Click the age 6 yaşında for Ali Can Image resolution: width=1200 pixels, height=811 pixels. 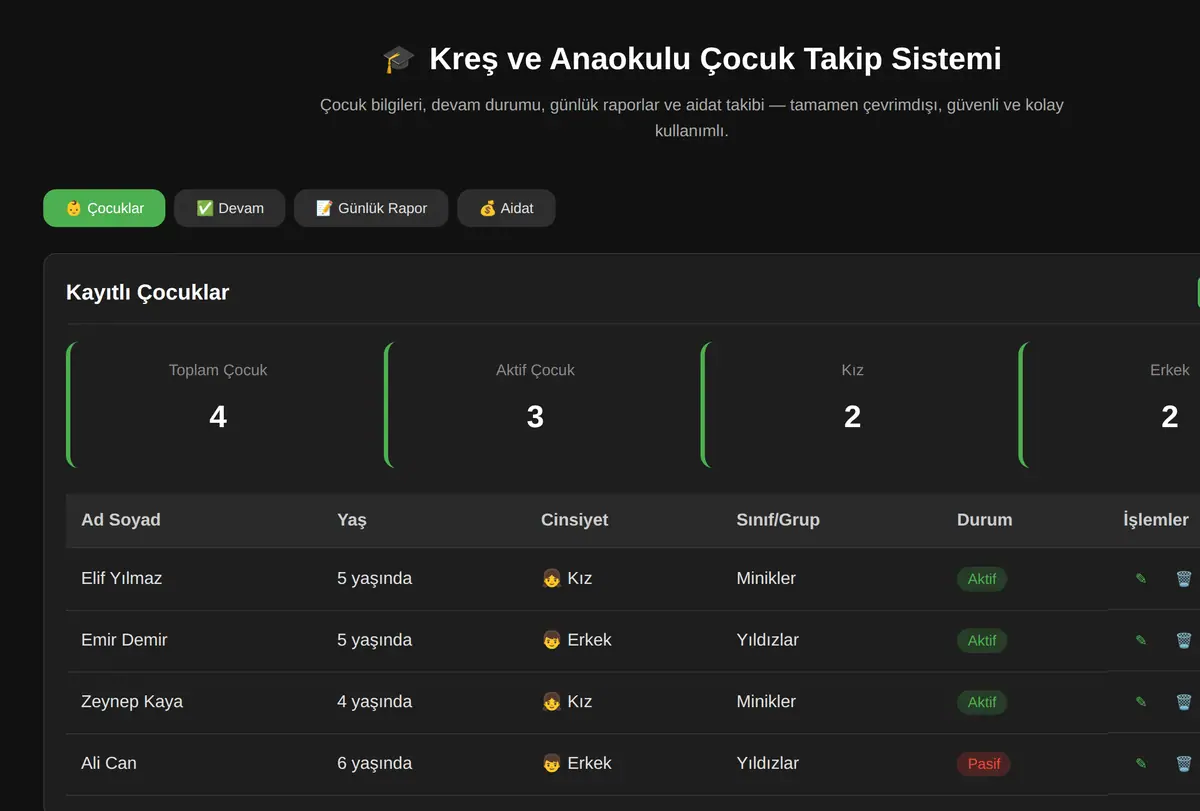pyautogui.click(x=375, y=763)
